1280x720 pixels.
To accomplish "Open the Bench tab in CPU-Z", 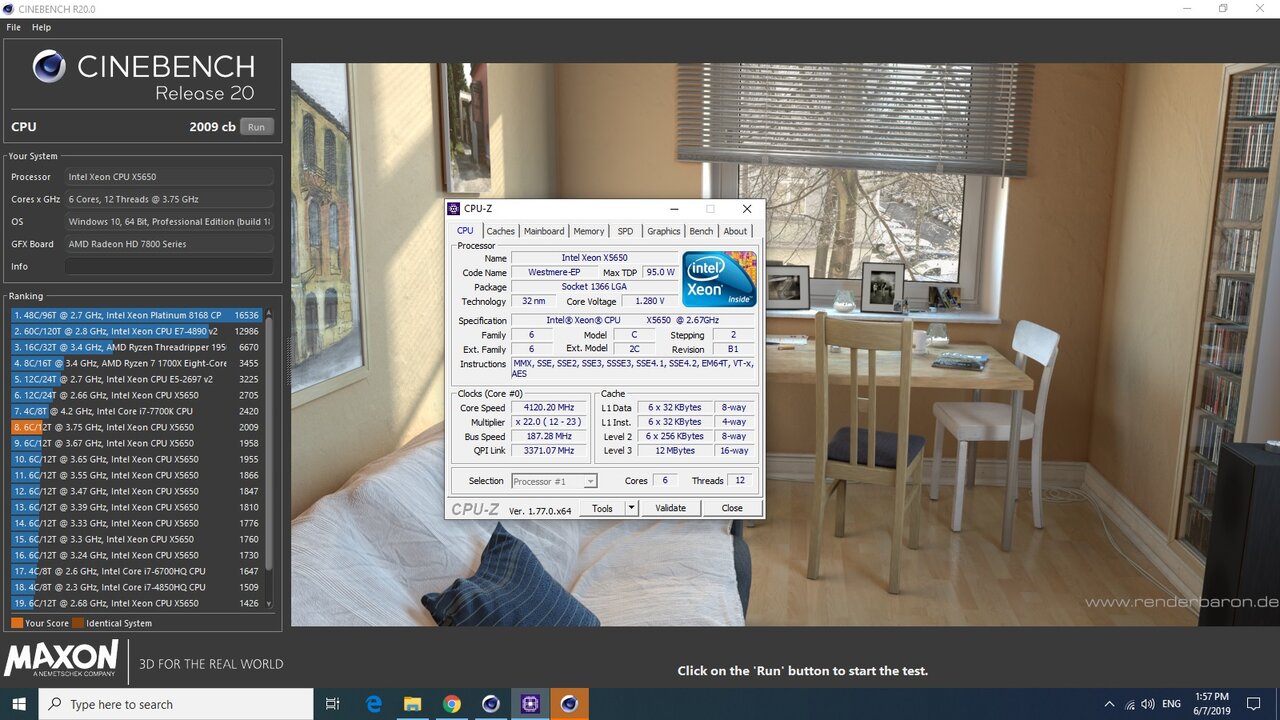I will [701, 231].
